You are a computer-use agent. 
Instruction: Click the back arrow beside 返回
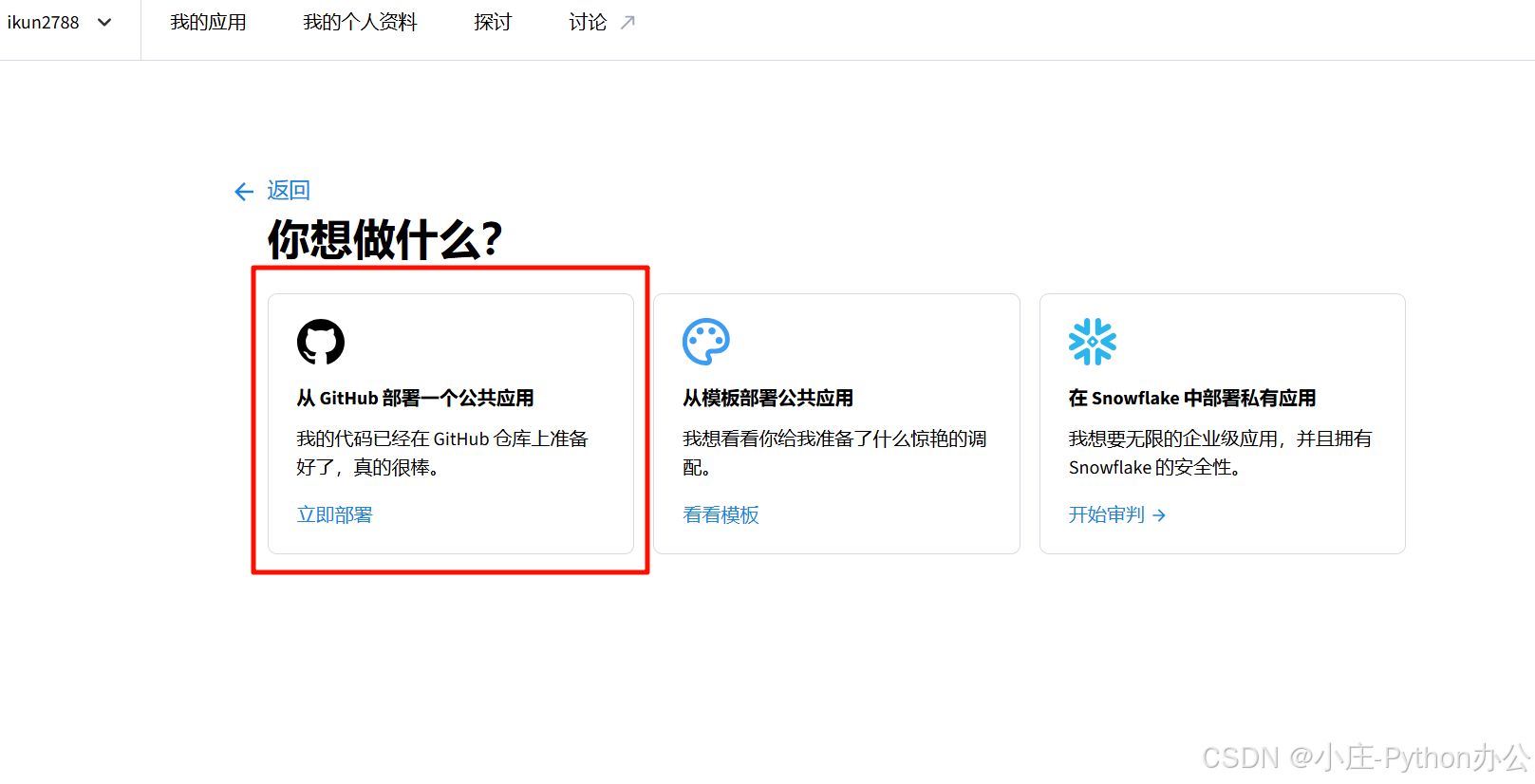tap(244, 192)
